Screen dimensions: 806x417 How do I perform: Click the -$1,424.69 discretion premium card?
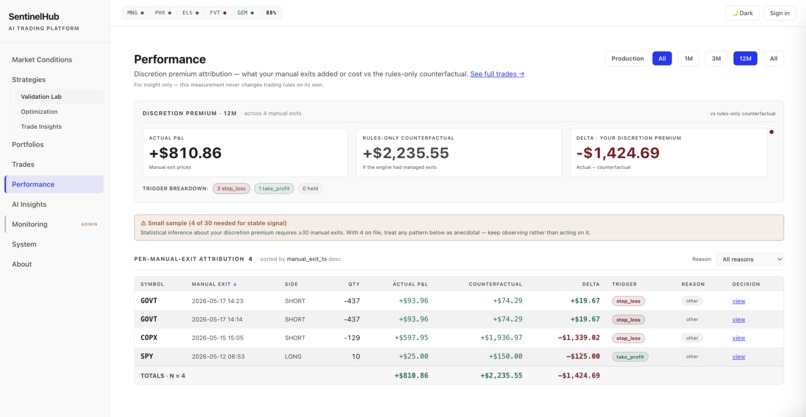[x=668, y=153]
